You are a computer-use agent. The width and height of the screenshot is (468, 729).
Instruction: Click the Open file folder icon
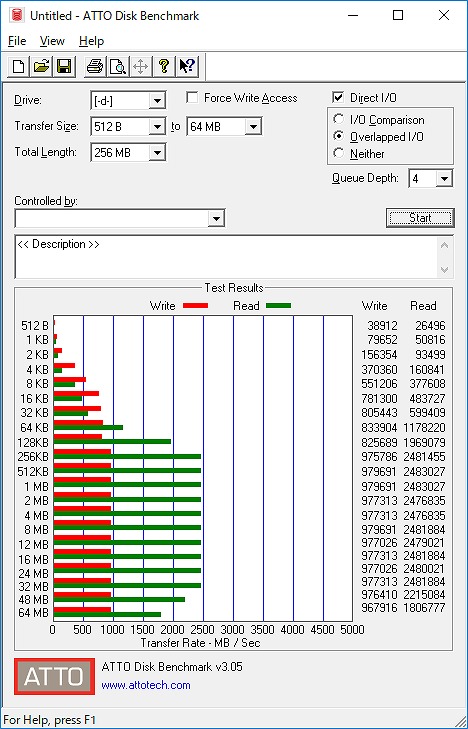click(x=41, y=66)
